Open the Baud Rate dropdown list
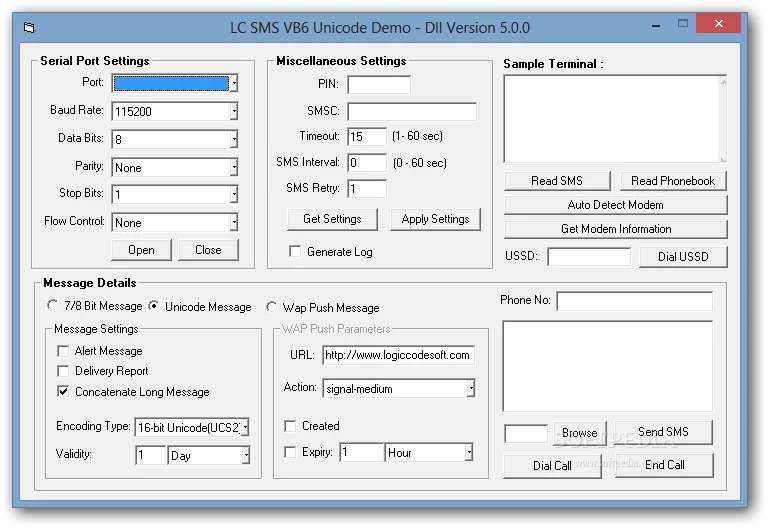This screenshot has height=528, width=768. point(234,111)
